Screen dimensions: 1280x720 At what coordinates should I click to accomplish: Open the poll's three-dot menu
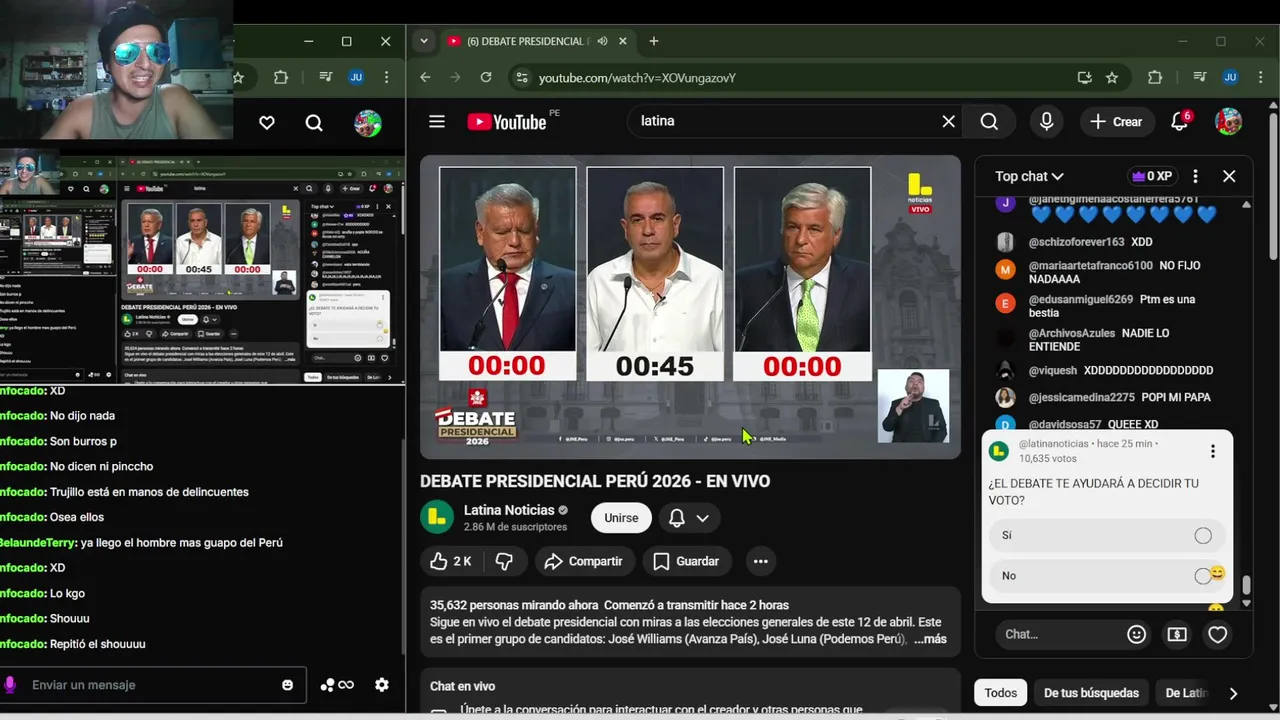coord(1212,451)
